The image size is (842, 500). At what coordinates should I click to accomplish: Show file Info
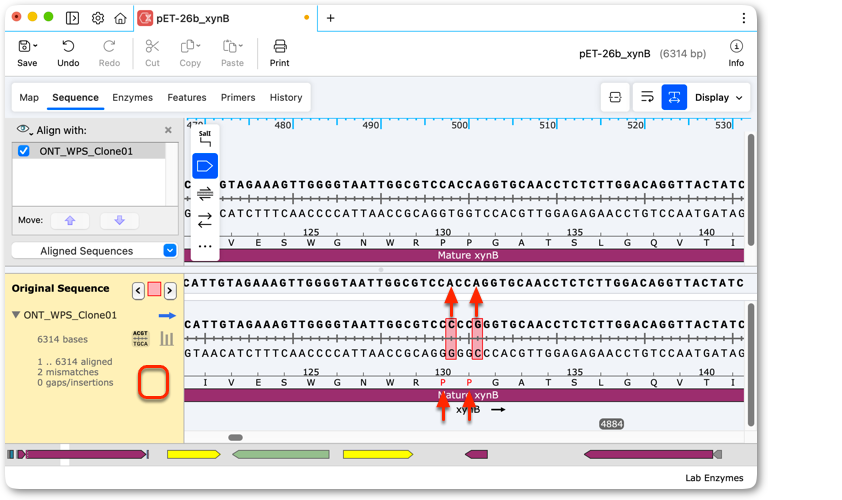click(x=736, y=53)
